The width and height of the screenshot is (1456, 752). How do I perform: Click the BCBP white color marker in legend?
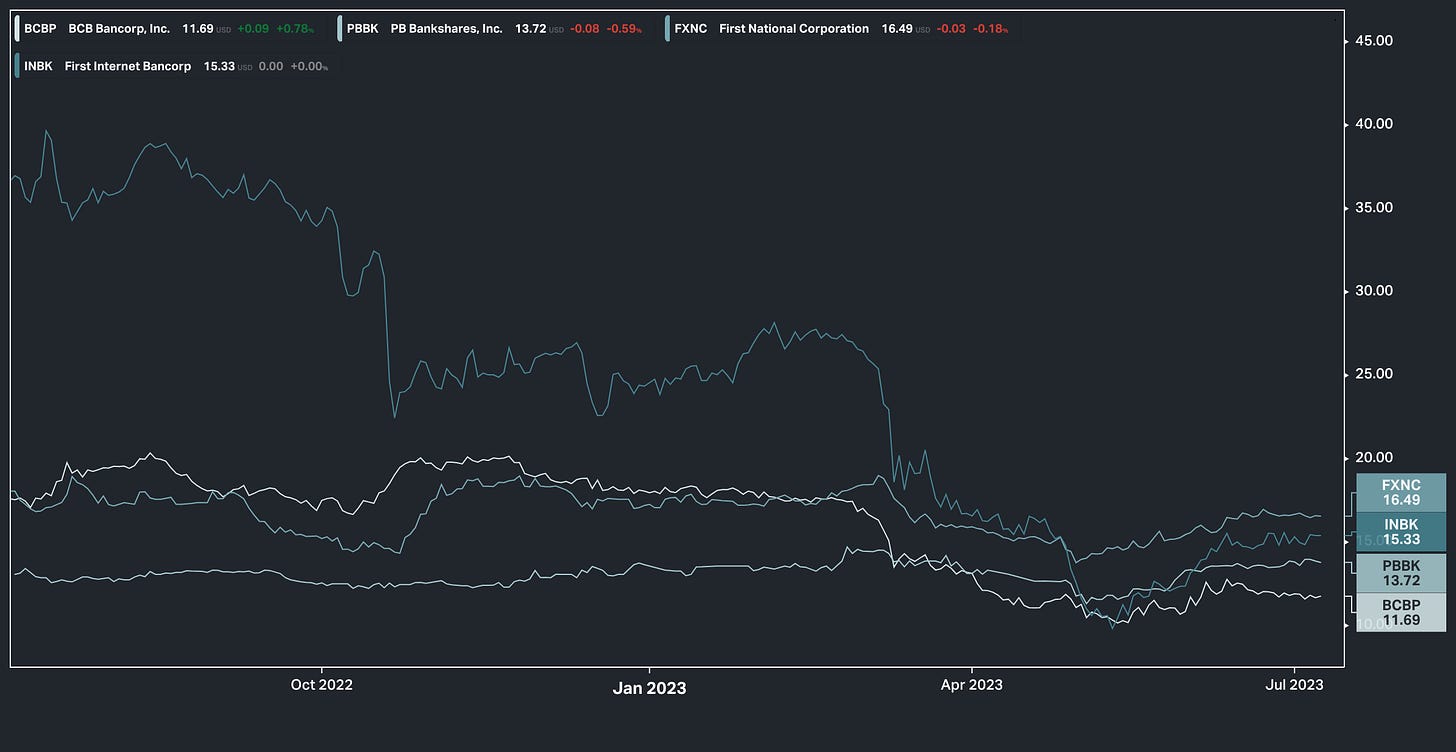pos(17,29)
